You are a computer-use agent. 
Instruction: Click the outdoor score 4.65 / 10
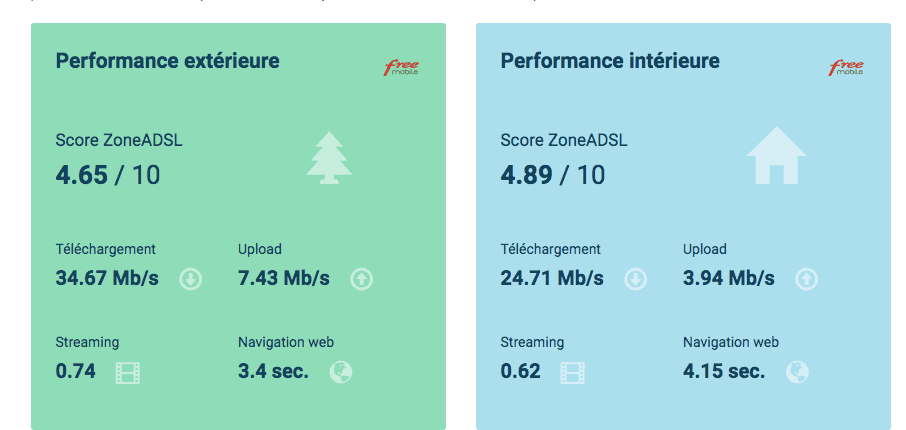107,175
